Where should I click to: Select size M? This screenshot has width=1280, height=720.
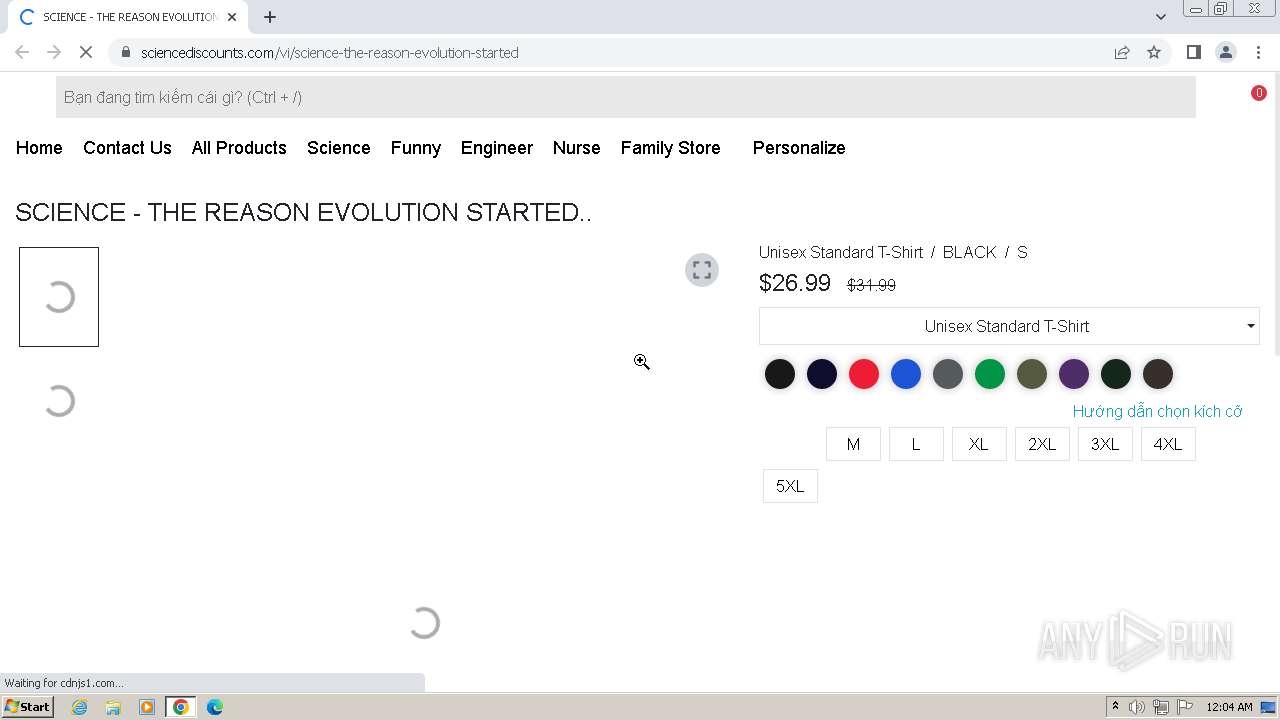point(853,444)
